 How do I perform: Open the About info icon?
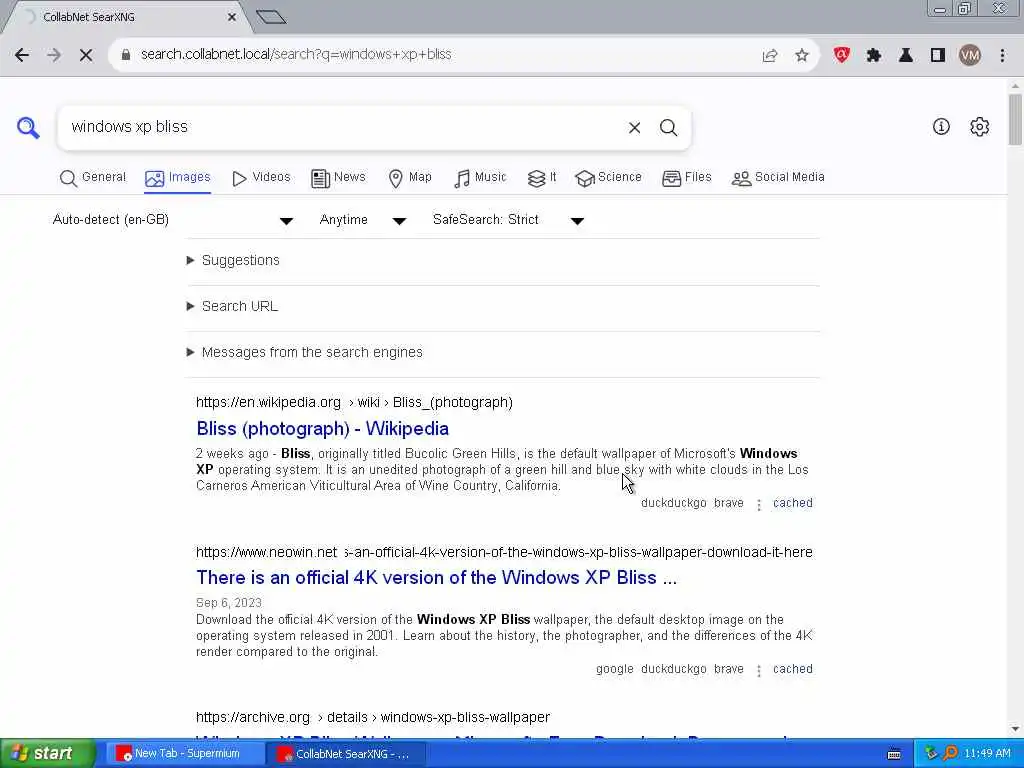[x=941, y=127]
